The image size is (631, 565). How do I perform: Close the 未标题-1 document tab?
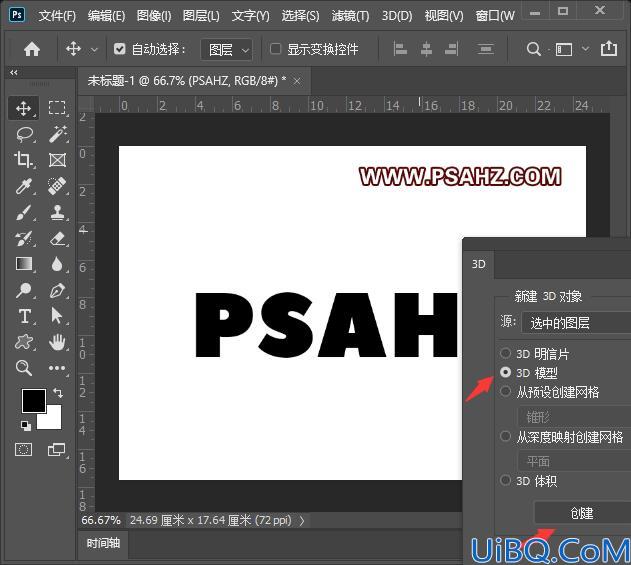coord(297,81)
